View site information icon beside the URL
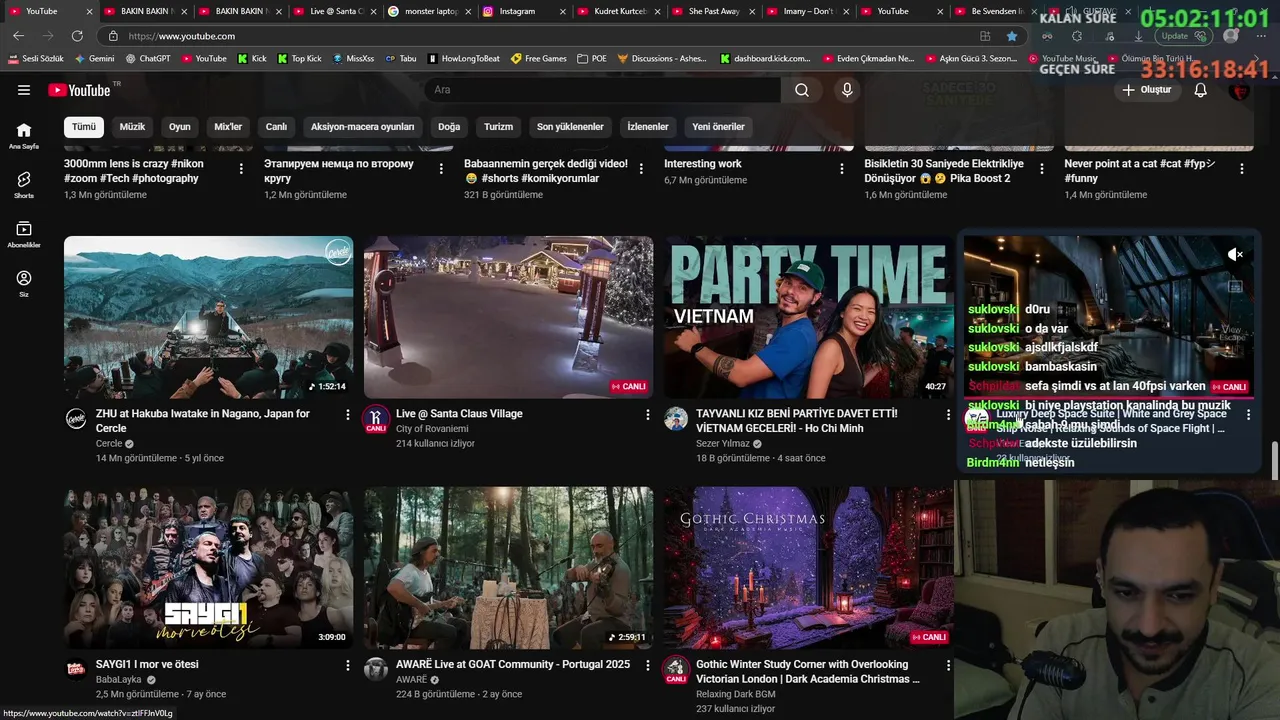This screenshot has width=1280, height=720. (113, 36)
